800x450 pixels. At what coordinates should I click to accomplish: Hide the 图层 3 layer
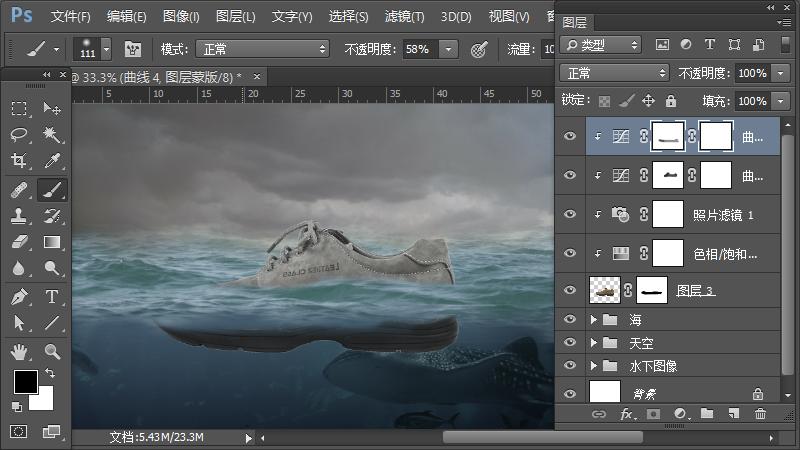pos(570,290)
